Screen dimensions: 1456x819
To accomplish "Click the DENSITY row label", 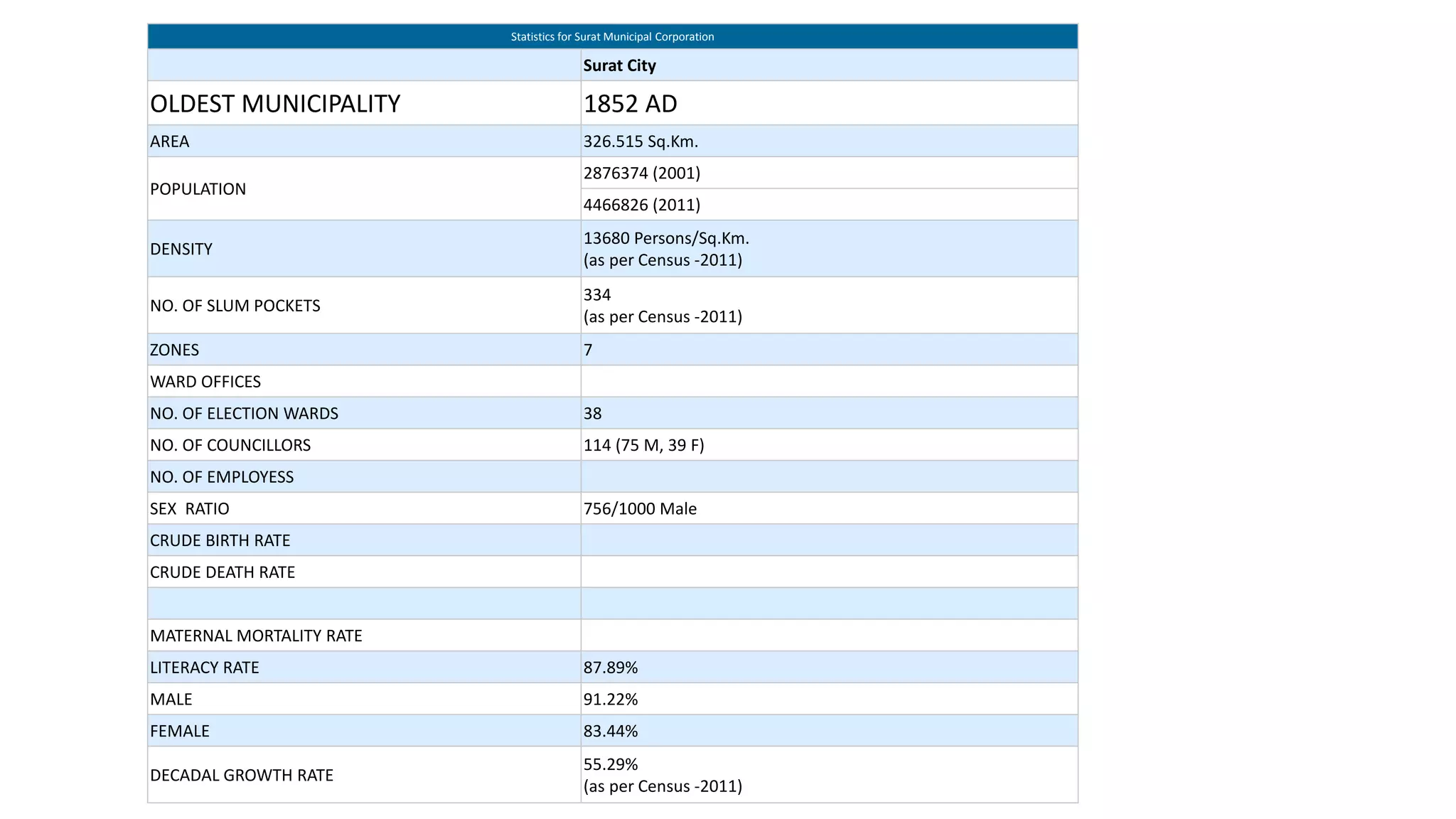I will click(181, 249).
